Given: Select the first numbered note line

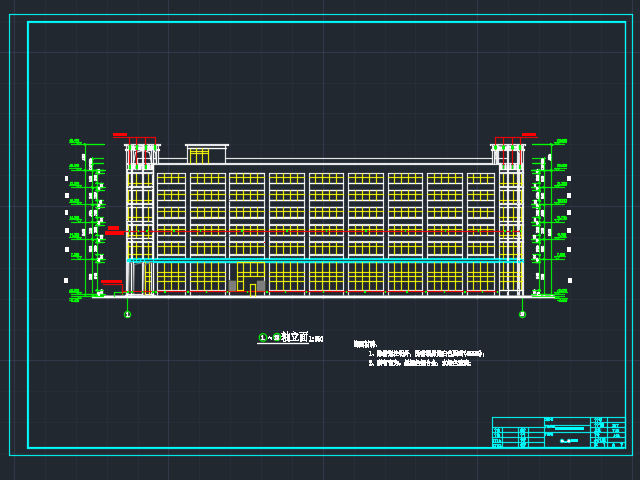Looking at the screenshot, I should pos(426,353).
